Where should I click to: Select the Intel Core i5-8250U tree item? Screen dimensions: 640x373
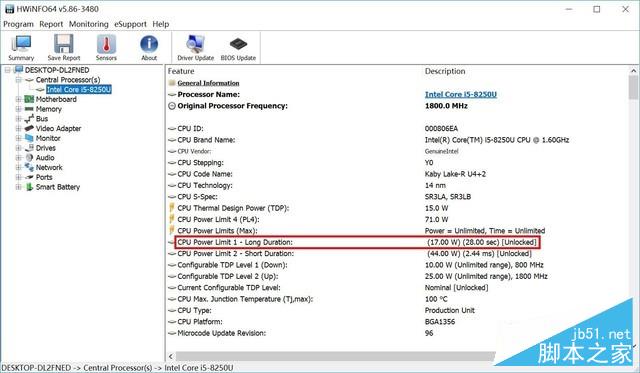79,89
